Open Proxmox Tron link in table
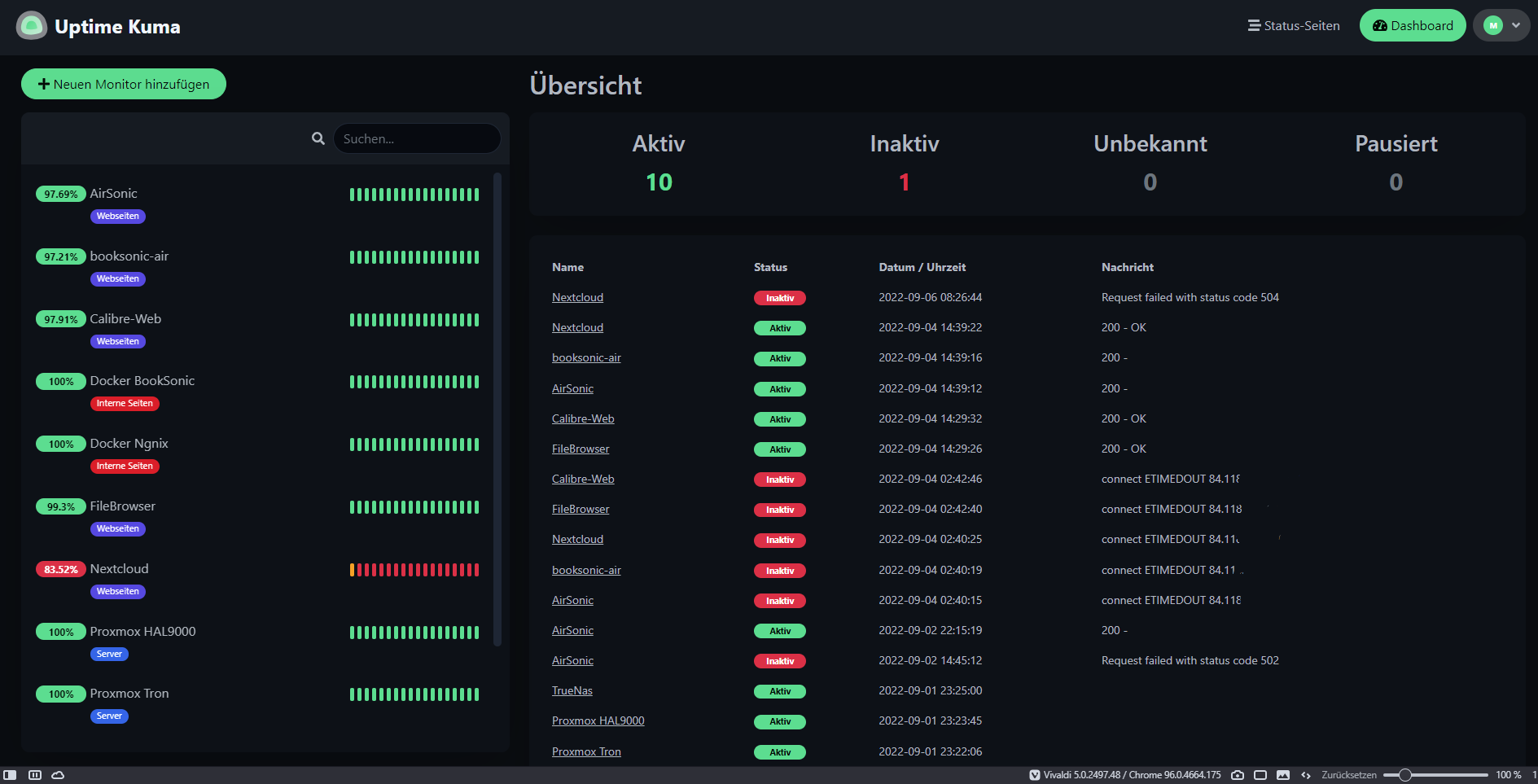The height and width of the screenshot is (784, 1538). [586, 751]
